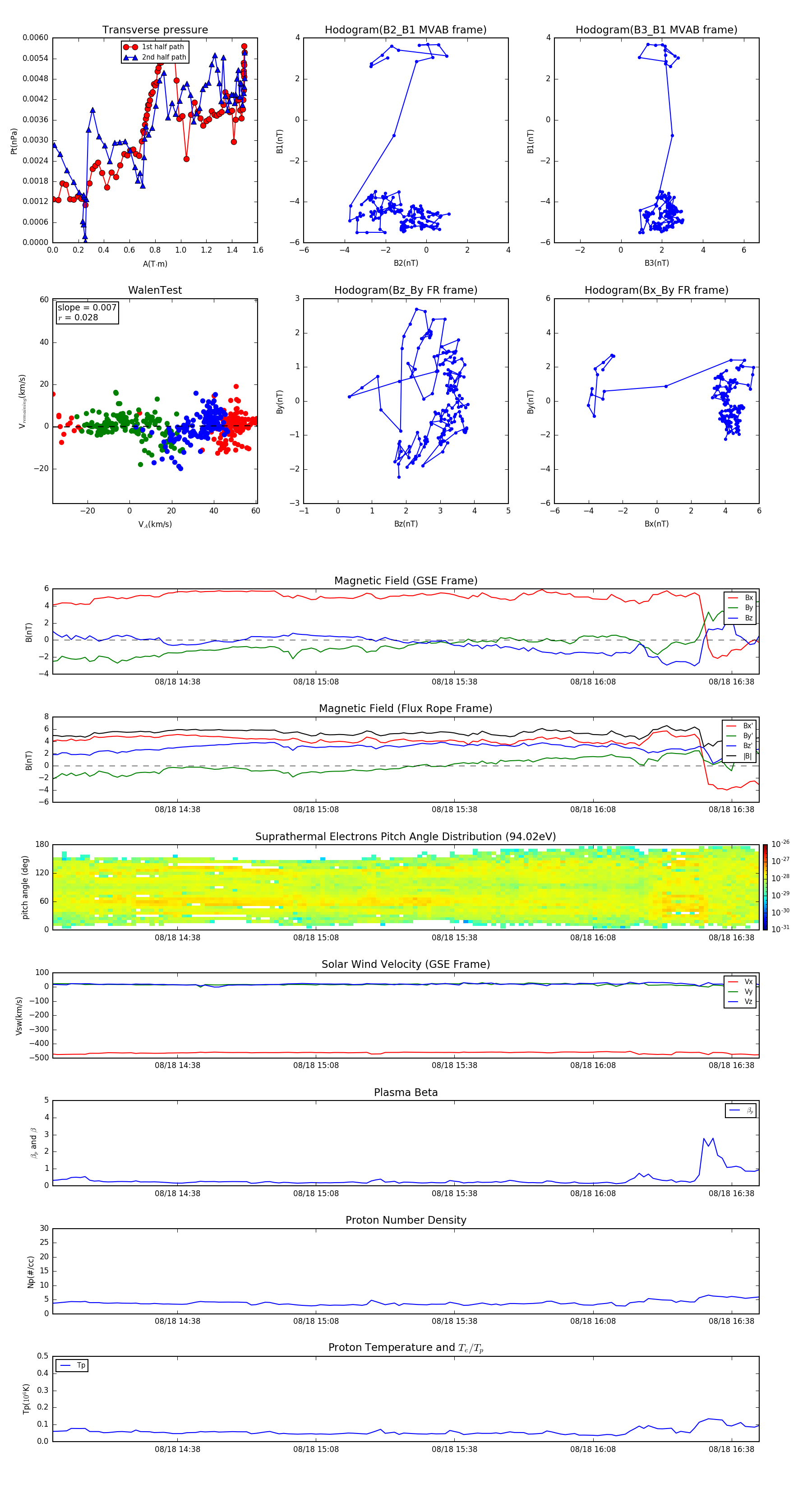Screen dimensions: 812x1489
Task: Click '08/18 15:38' tick under Plasma Beta panel
Action: 454,1193
